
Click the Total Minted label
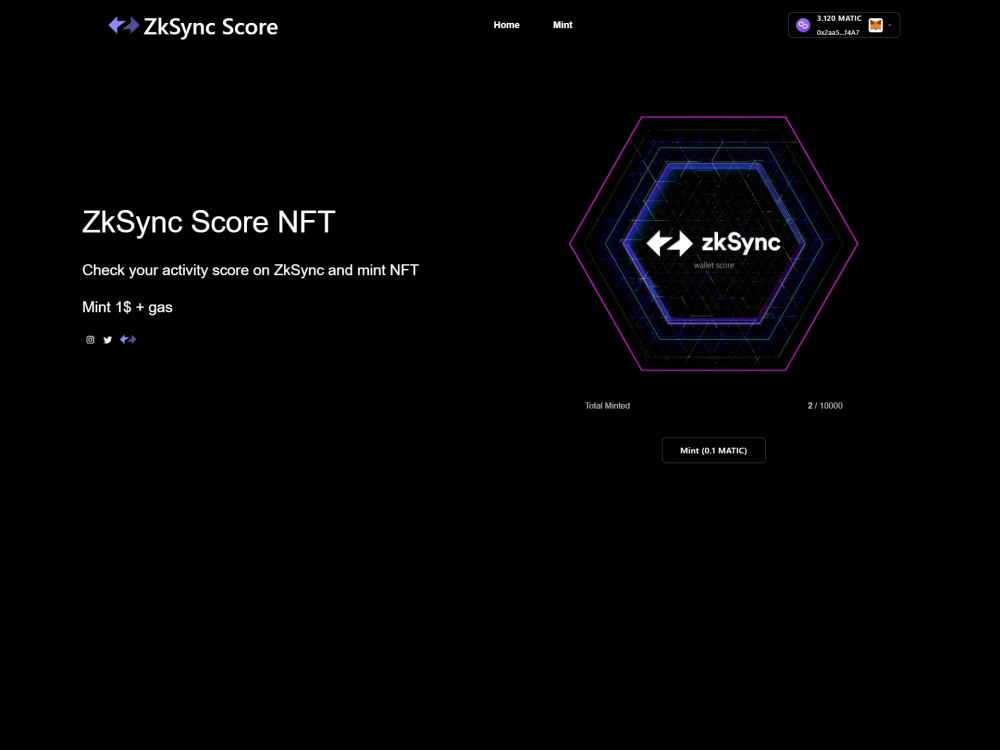click(x=607, y=406)
